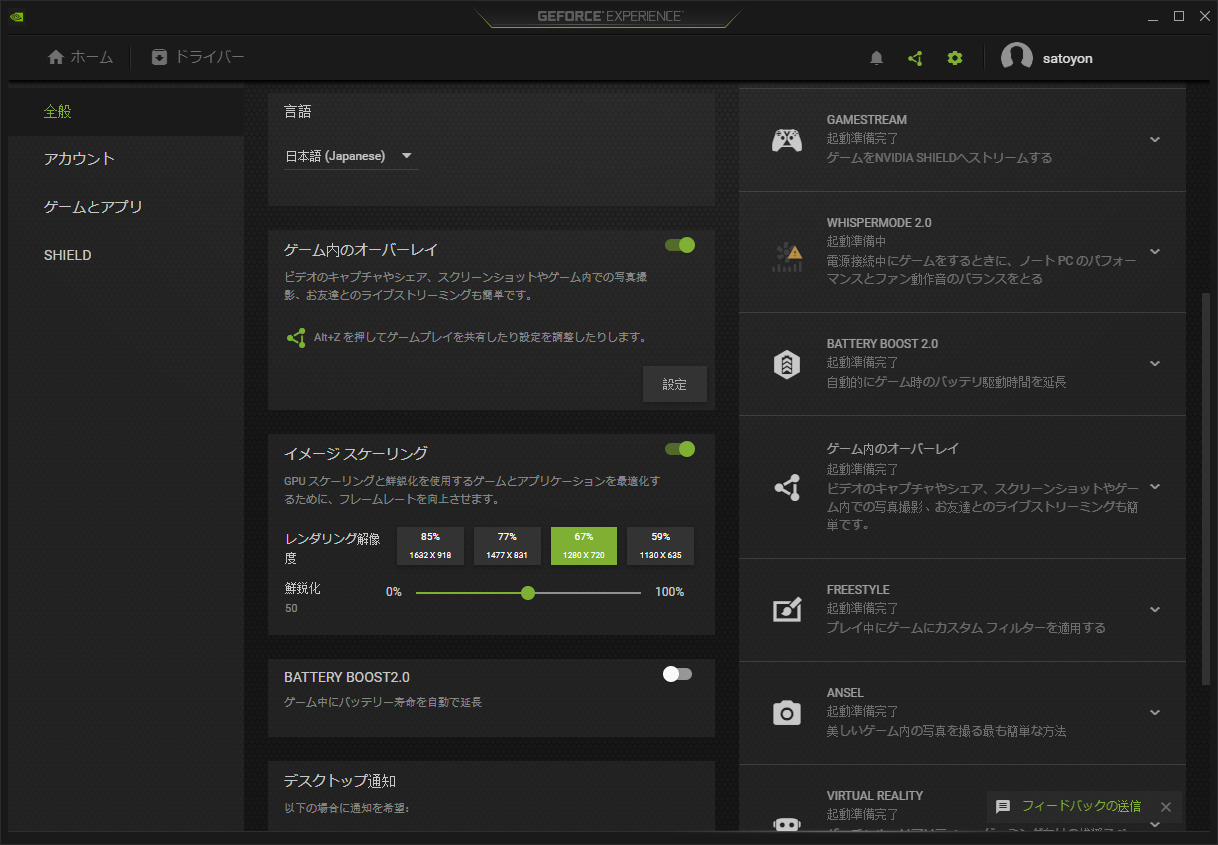Click the Ansel camera icon
The image size is (1218, 845).
[x=787, y=712]
